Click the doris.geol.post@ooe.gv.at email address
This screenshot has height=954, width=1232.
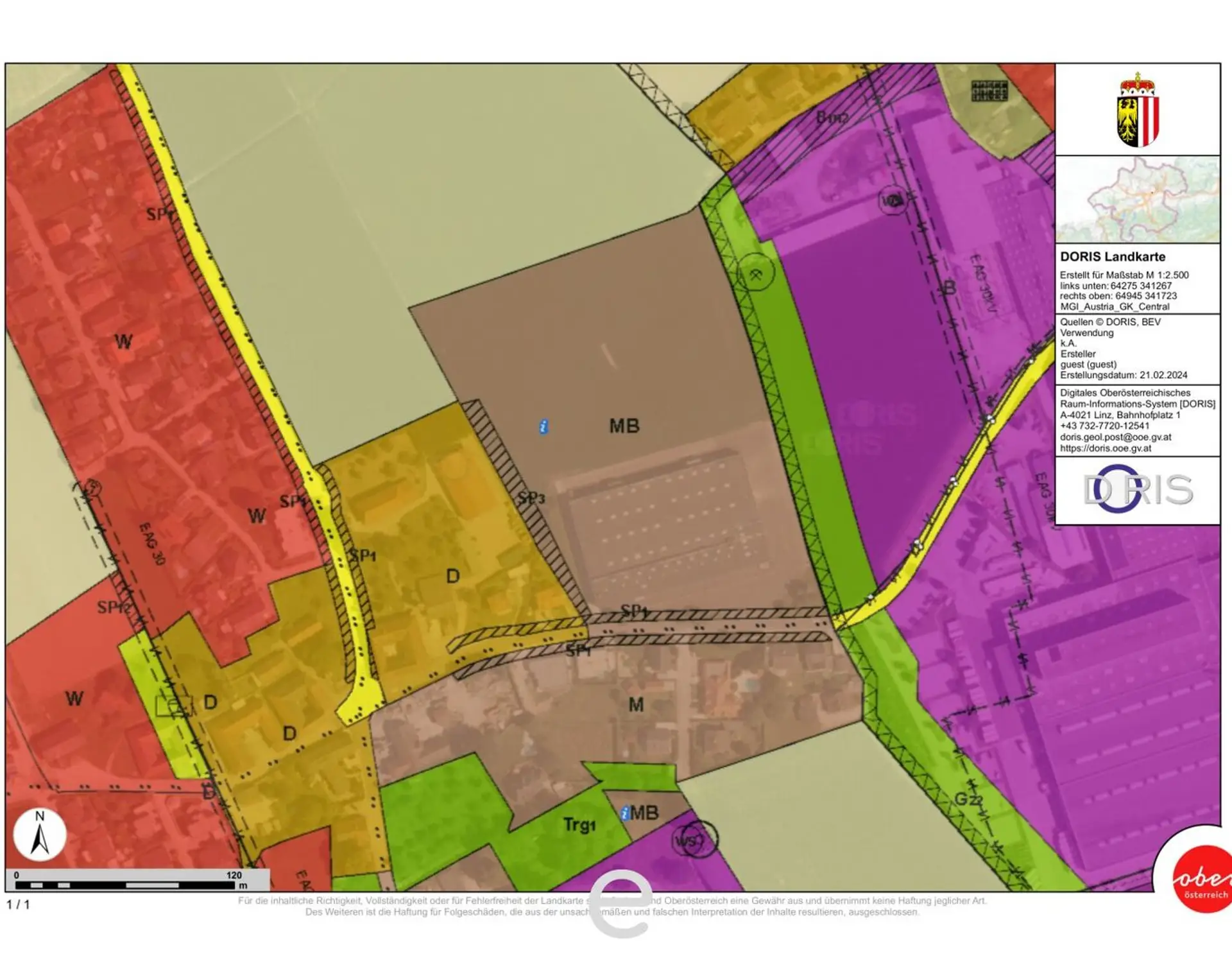tap(1115, 437)
